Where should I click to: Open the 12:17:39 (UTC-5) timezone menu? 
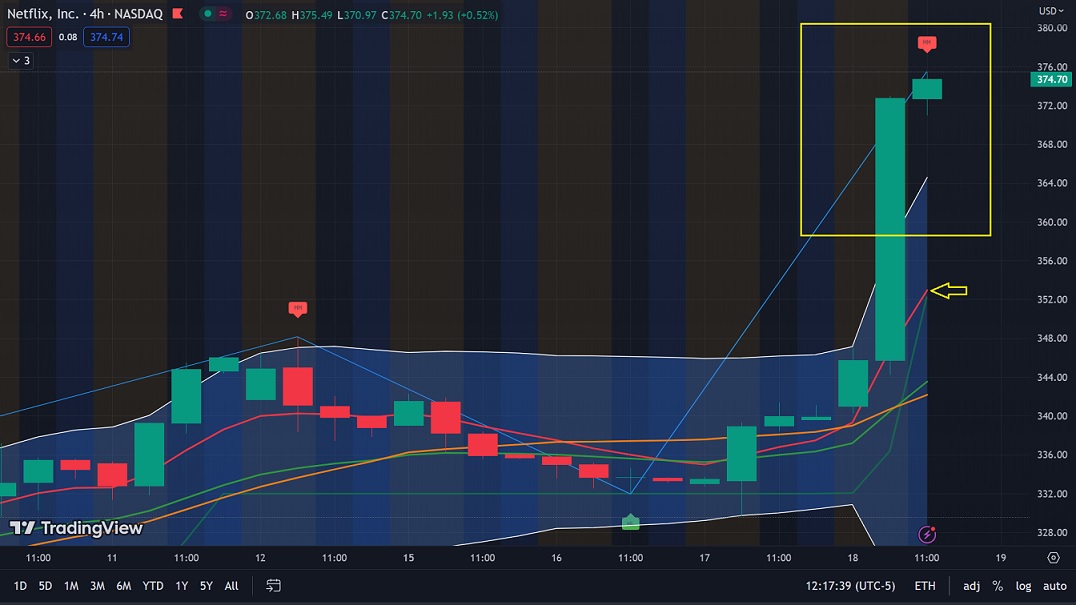(x=850, y=586)
